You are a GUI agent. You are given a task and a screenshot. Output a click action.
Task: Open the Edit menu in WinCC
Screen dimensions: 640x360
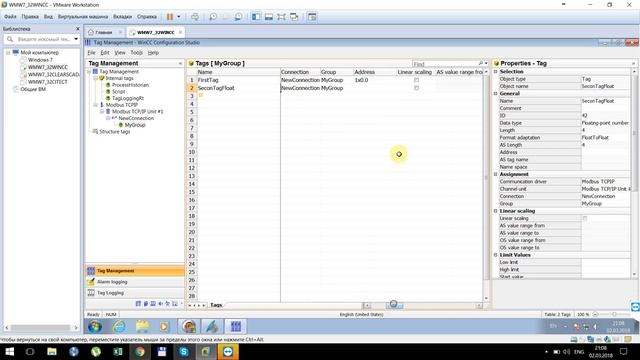(105, 53)
